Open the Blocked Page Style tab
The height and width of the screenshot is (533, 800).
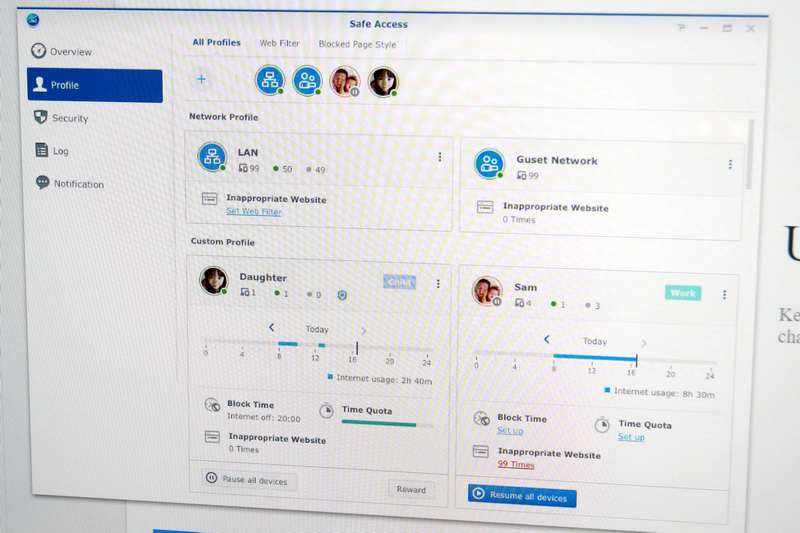tap(357, 44)
